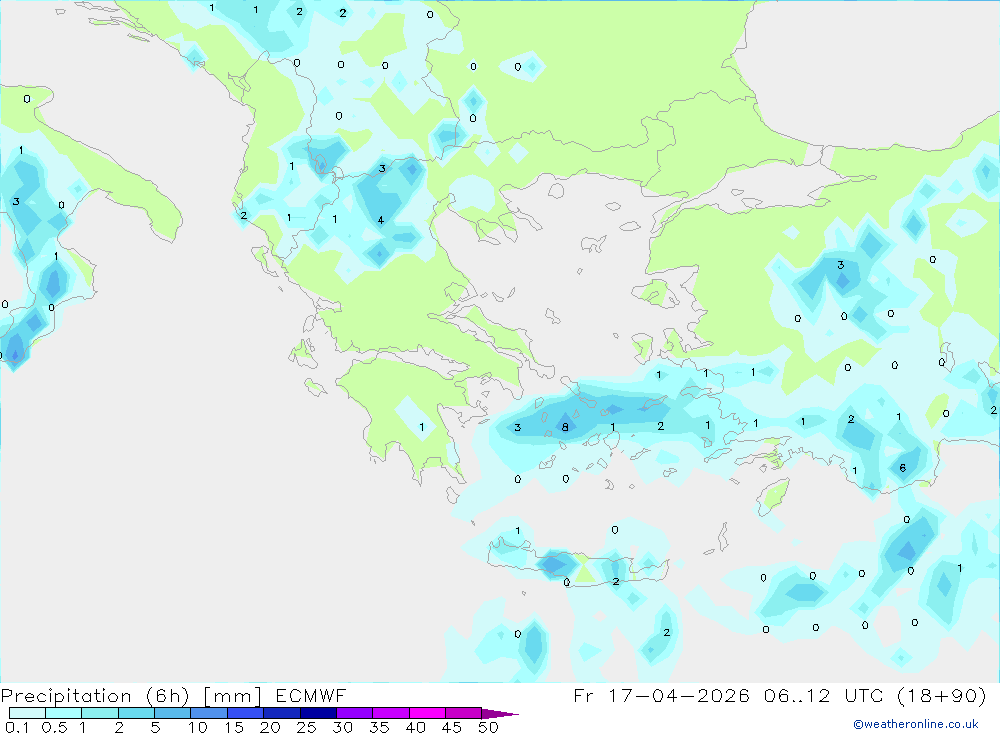Viewport: 1000px width, 733px height.
Task: Click the 'Precipitation (6h)' title text
Action: 95,695
